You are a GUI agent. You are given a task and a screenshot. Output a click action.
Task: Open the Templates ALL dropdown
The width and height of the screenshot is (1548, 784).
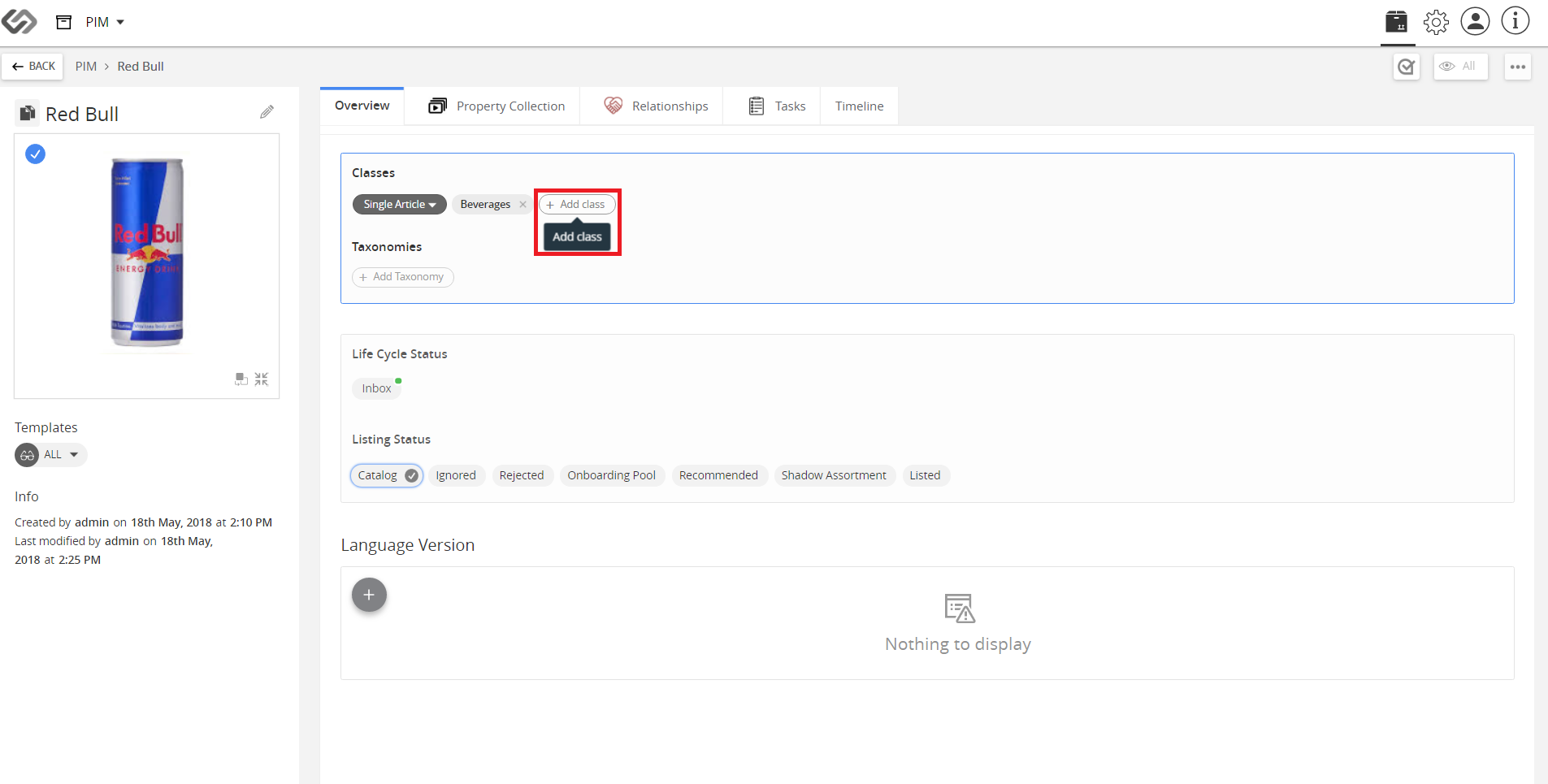point(50,455)
